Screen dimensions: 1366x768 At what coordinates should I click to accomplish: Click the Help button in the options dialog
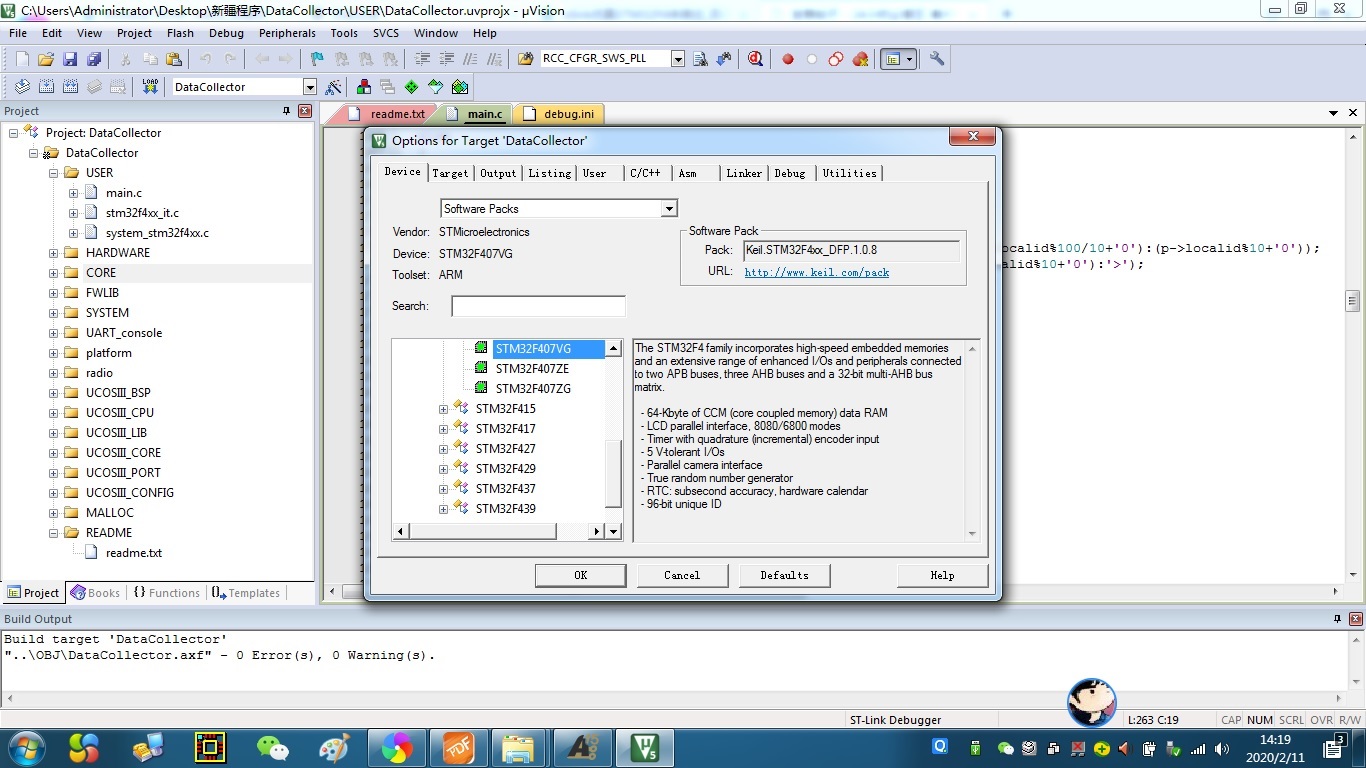[942, 575]
